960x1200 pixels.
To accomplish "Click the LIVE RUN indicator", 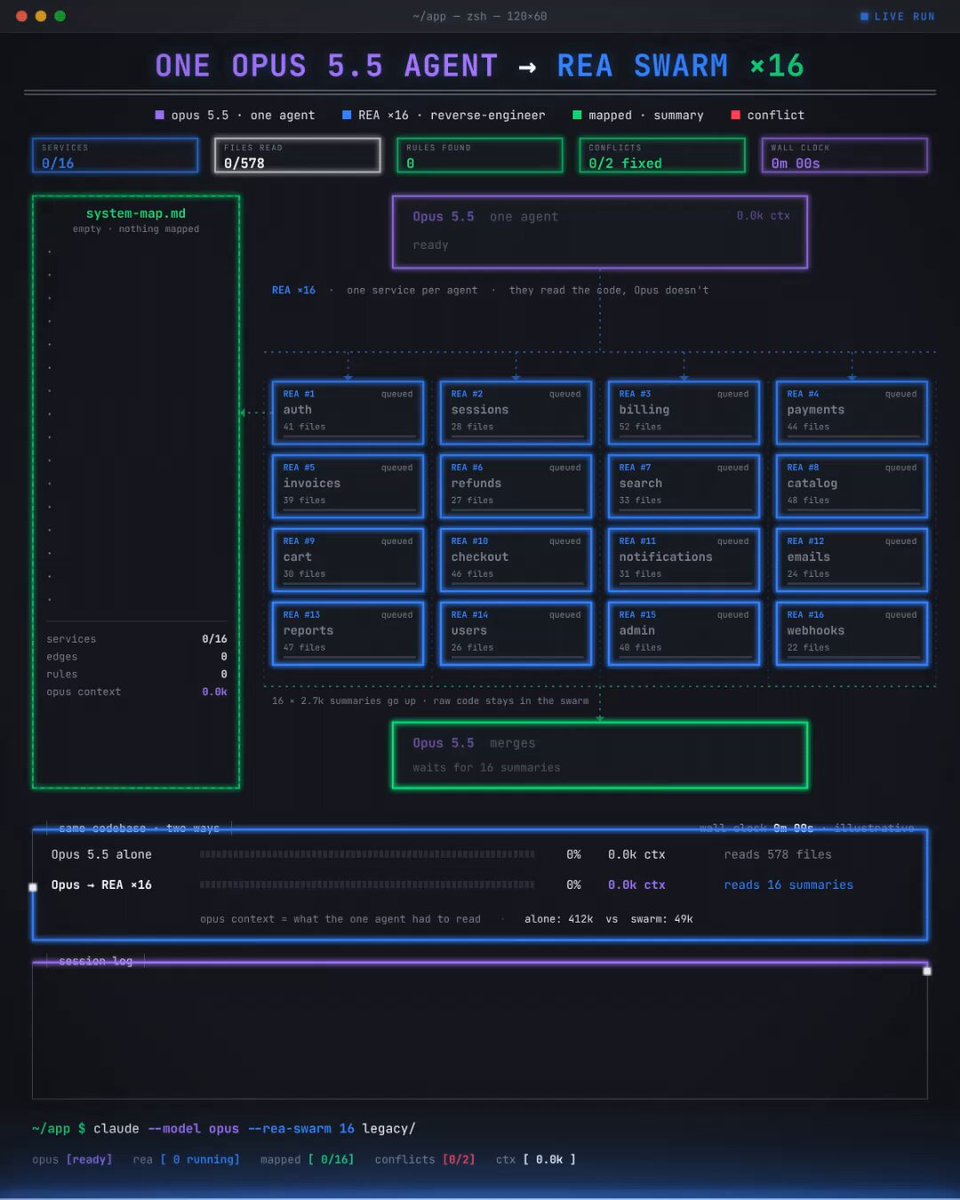I will (898, 16).
